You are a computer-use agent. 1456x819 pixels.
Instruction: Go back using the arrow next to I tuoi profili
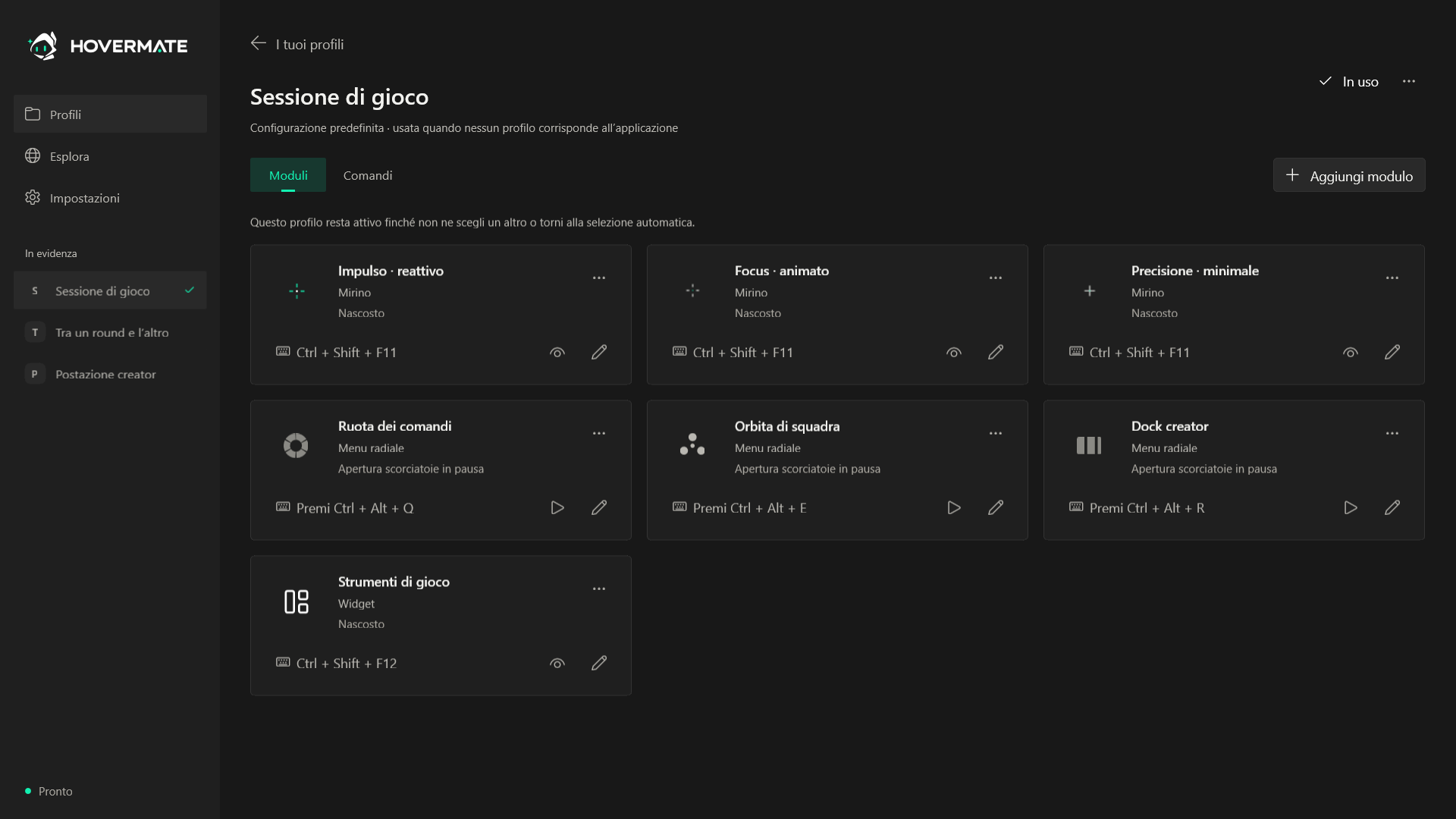coord(259,43)
